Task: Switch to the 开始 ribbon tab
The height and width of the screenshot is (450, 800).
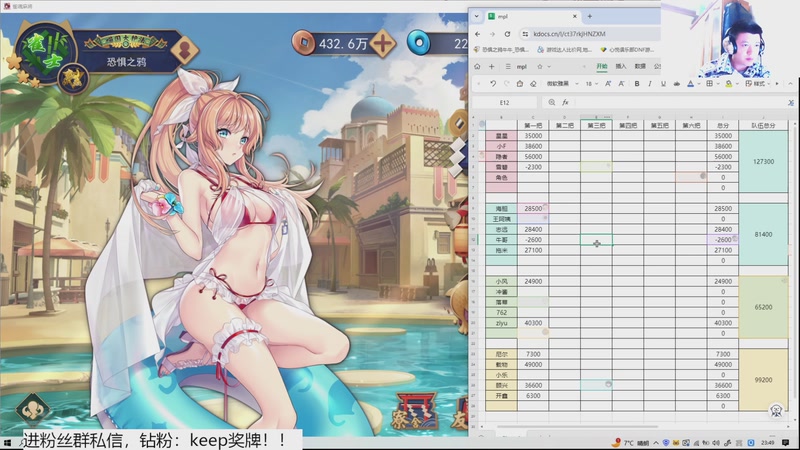Action: pos(602,66)
